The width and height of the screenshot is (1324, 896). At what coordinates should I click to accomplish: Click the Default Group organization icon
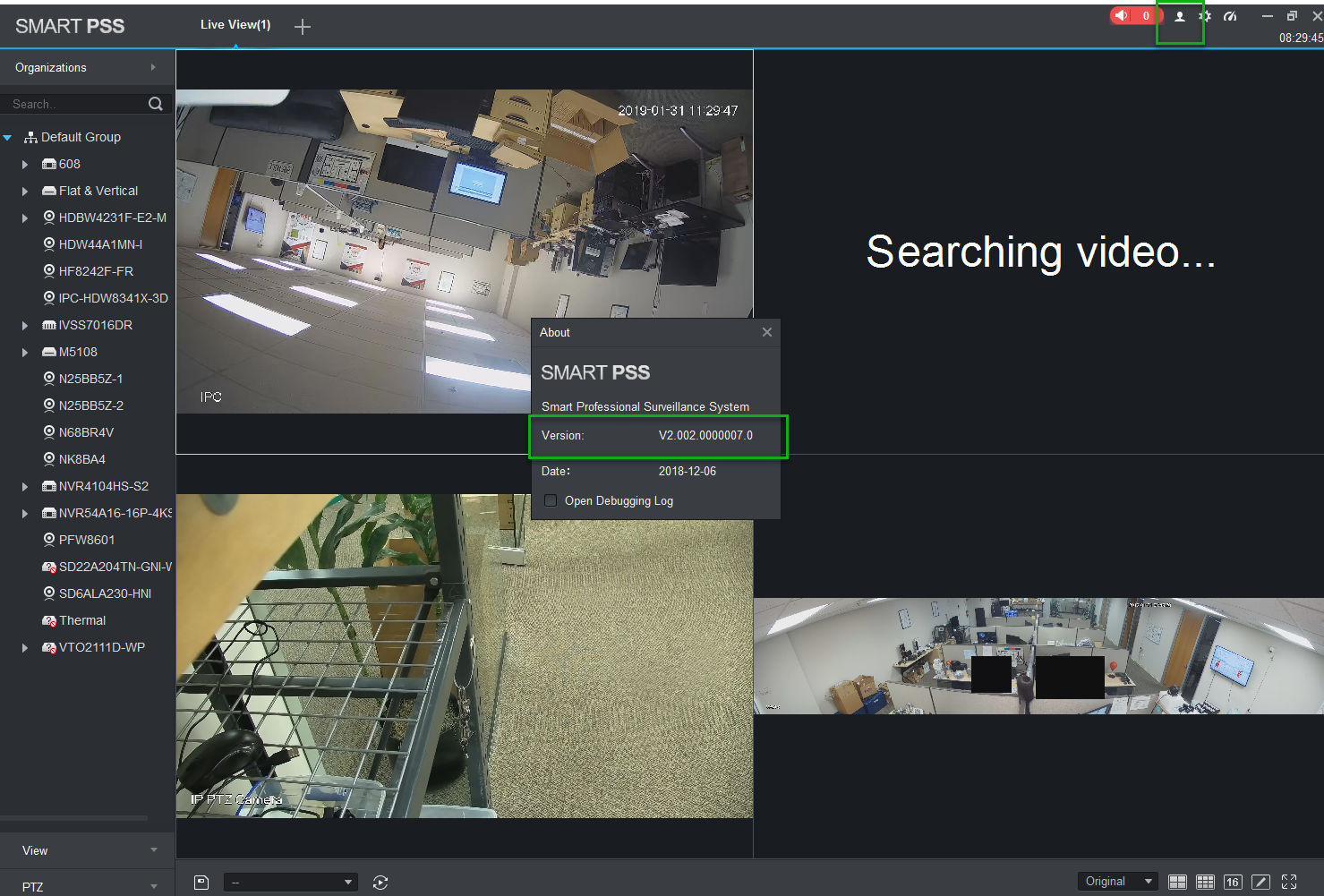coord(30,137)
